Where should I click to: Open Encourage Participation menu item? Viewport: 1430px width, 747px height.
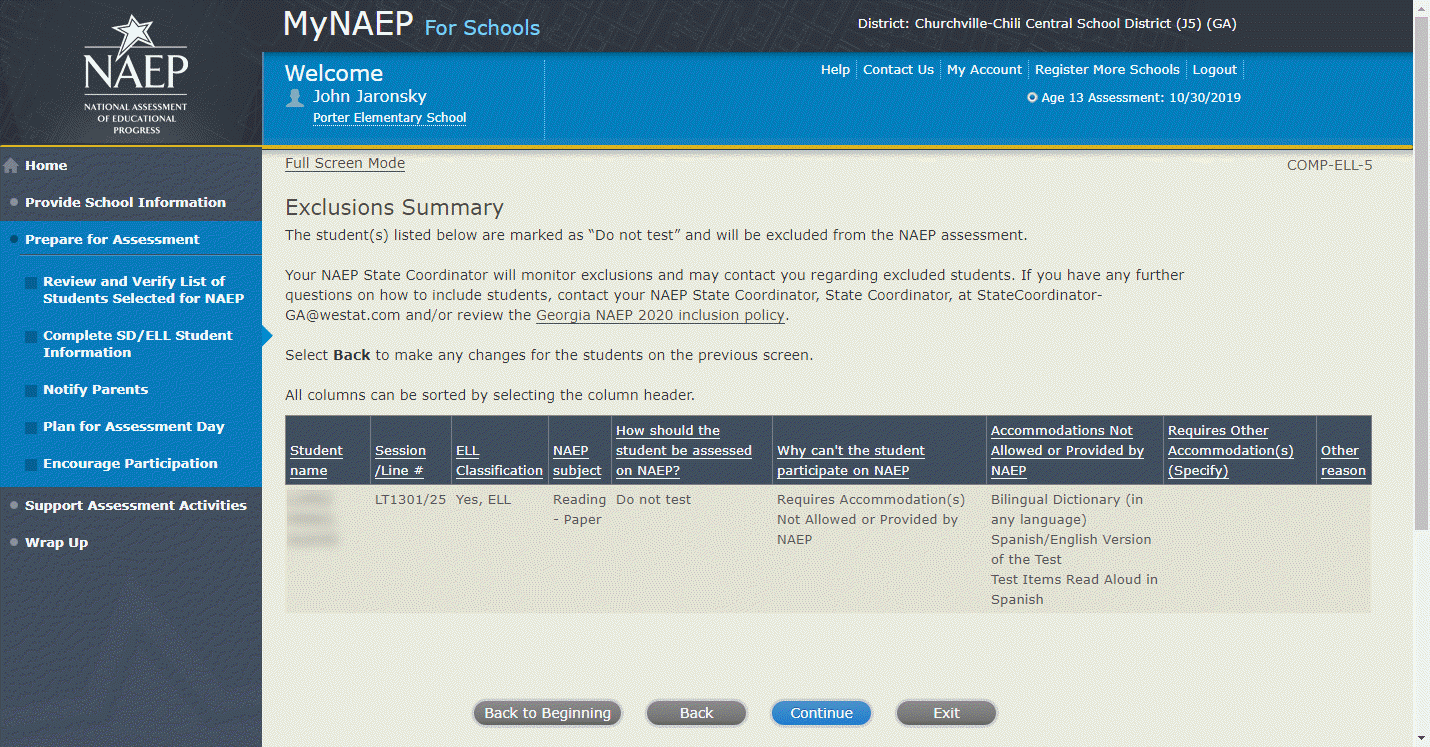[x=130, y=463]
